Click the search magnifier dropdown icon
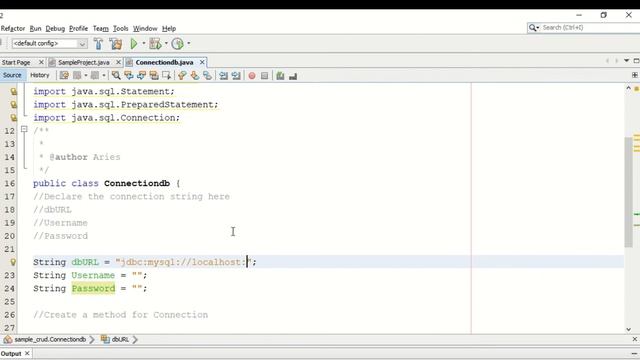 [534, 28]
